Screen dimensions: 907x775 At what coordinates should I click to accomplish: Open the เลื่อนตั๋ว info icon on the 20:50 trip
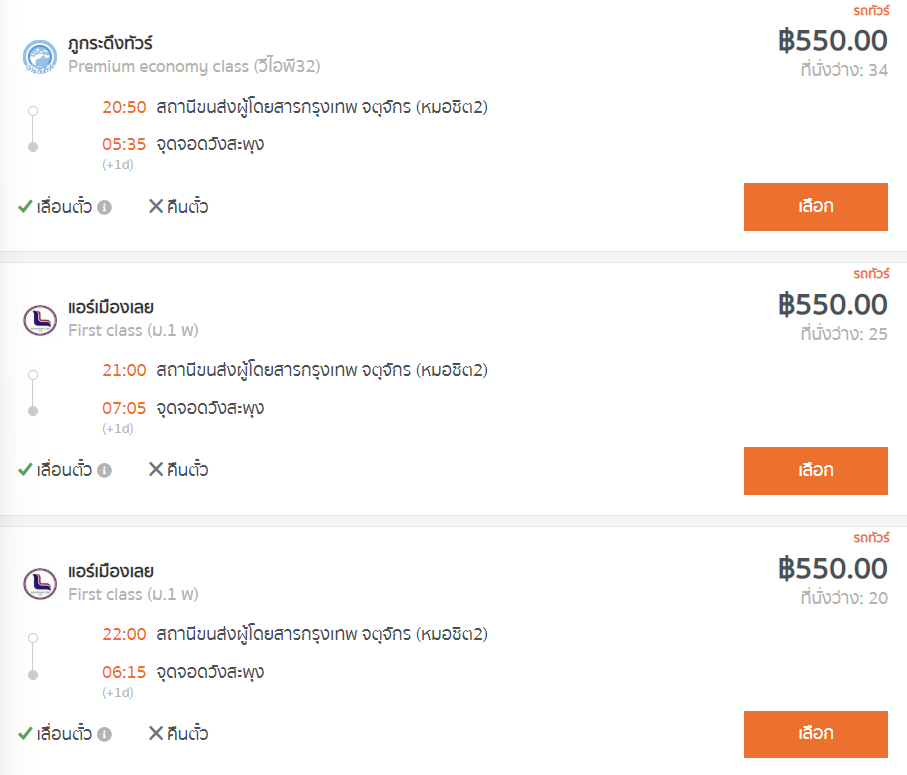[x=104, y=207]
